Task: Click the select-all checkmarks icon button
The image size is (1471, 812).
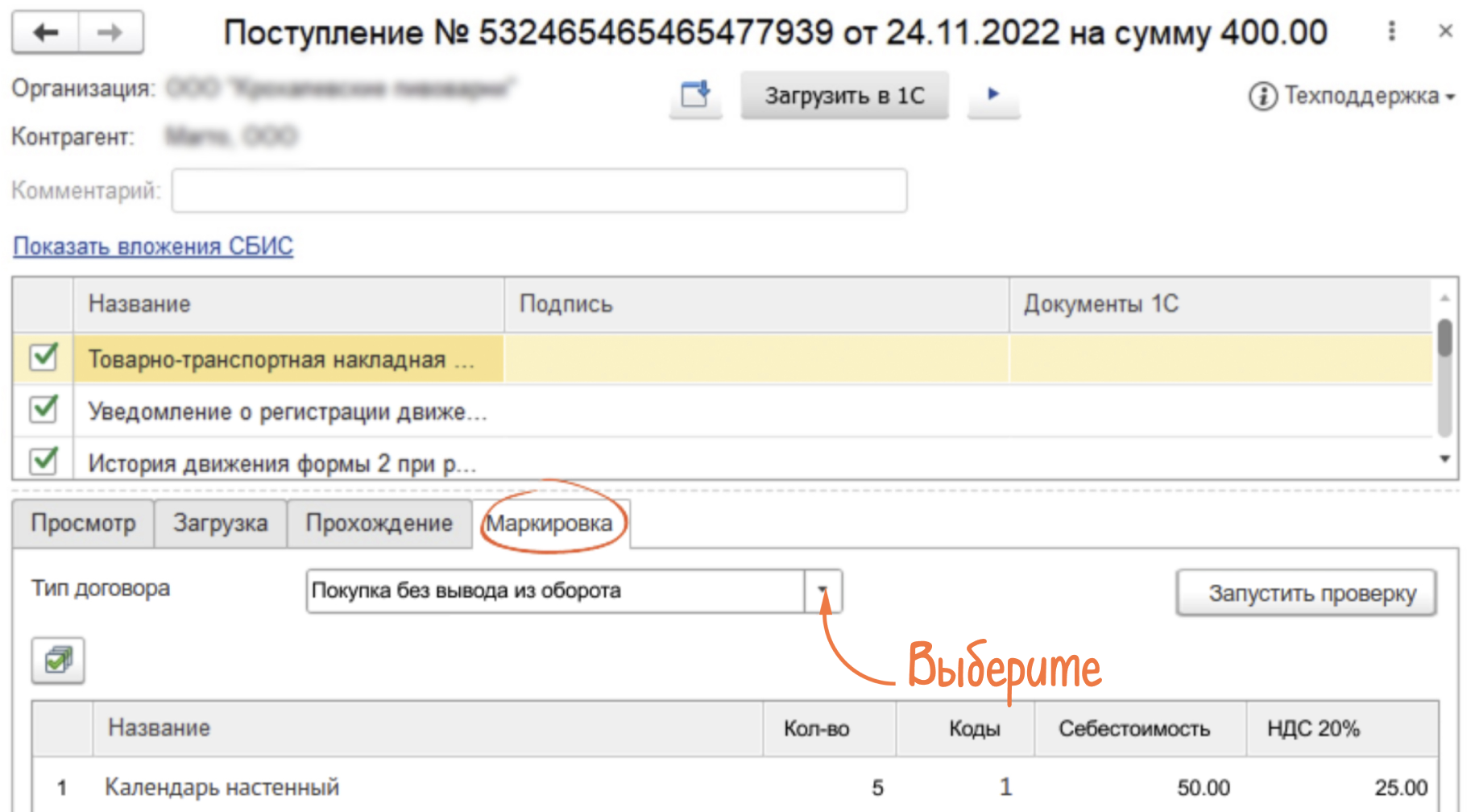Action: tap(58, 661)
